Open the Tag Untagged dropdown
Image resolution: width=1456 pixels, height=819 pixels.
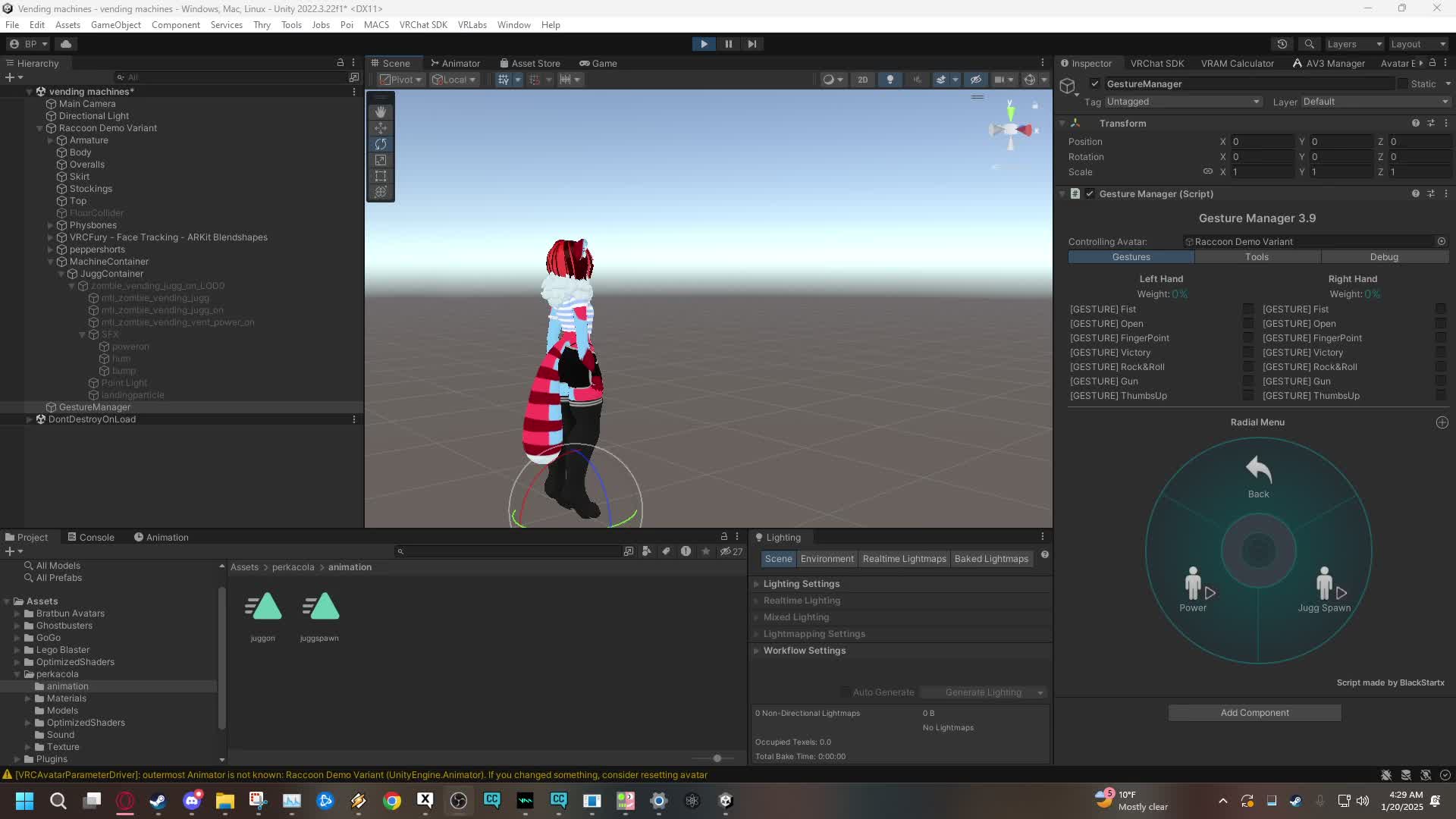(x=1183, y=102)
